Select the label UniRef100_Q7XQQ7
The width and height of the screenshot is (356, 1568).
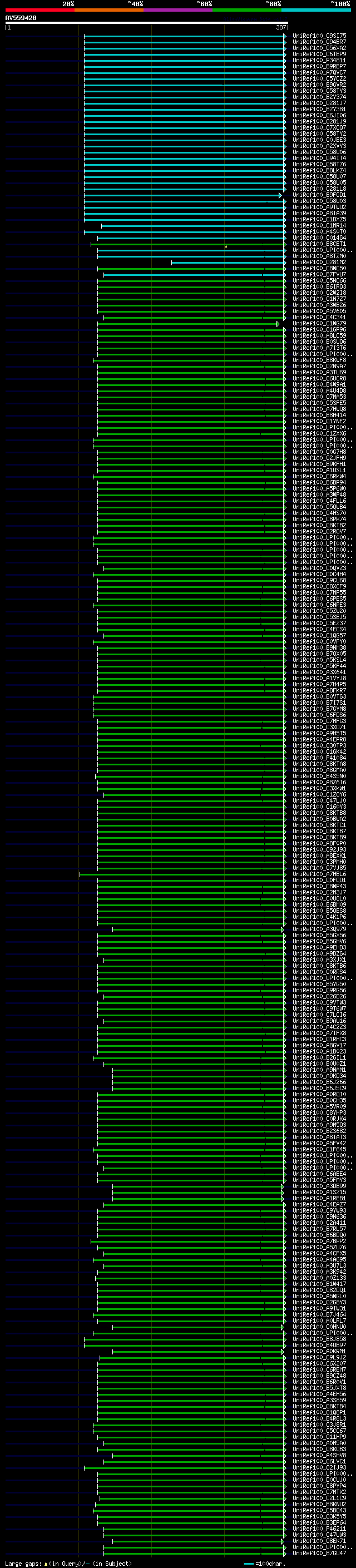click(319, 128)
